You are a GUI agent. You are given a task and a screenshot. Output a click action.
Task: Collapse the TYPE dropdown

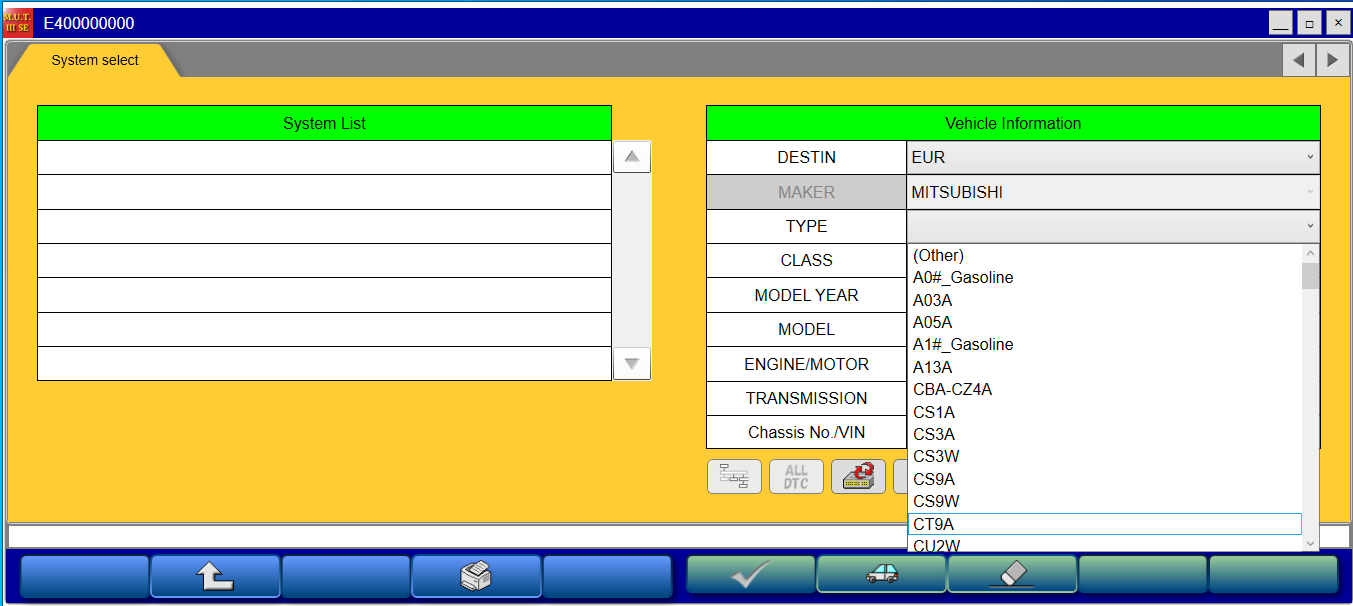click(x=1113, y=226)
